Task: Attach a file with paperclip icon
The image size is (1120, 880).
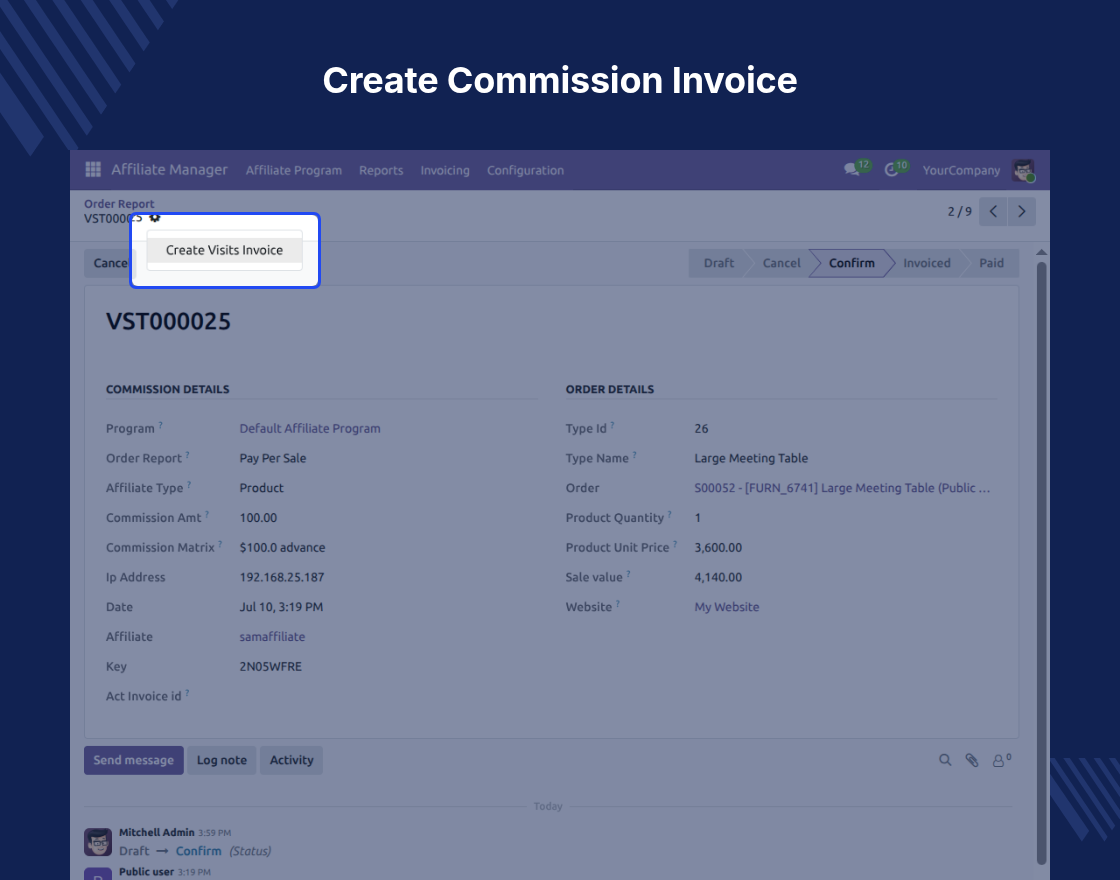Action: (971, 760)
